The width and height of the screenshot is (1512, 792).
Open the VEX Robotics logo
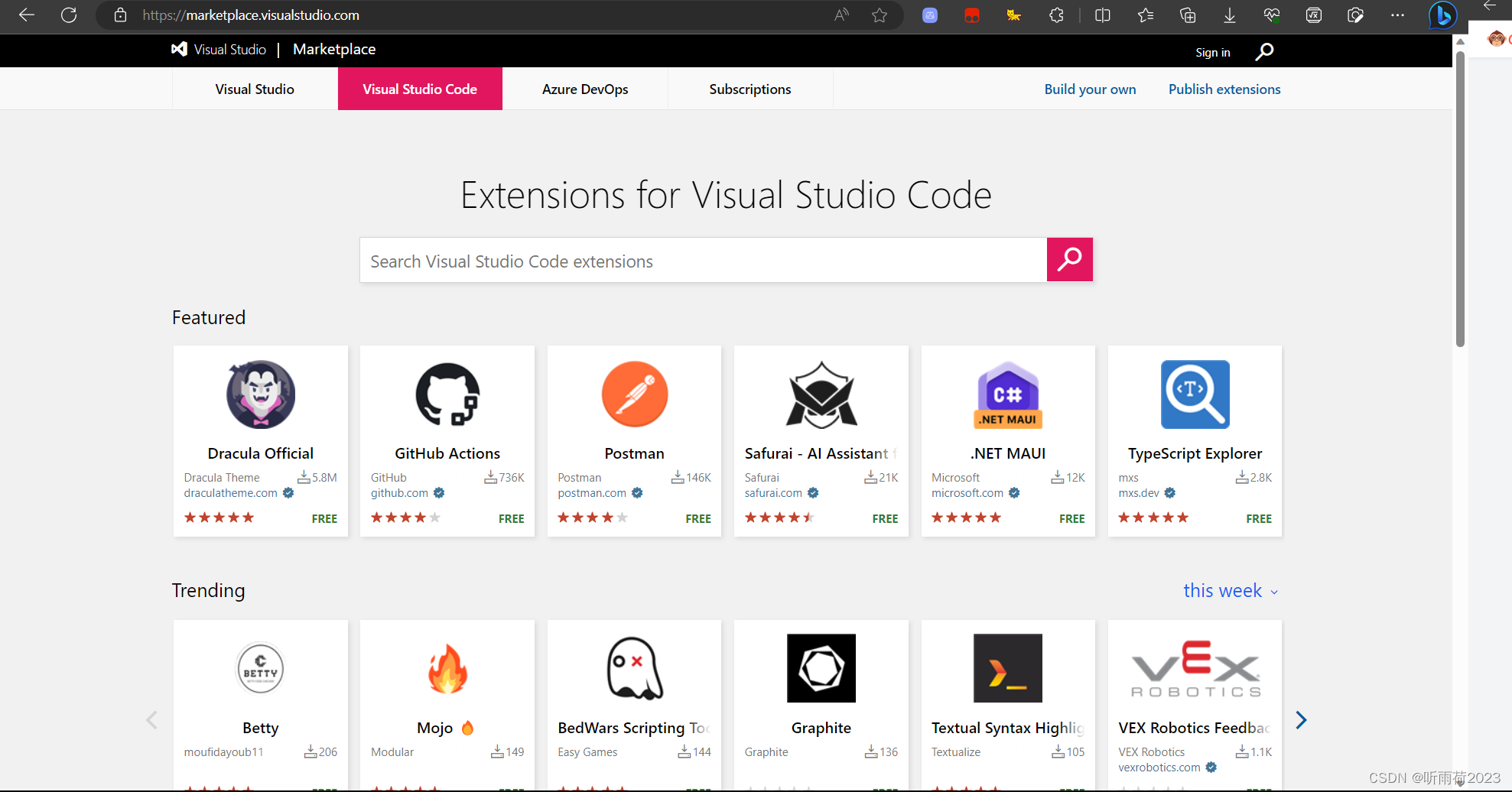[1195, 668]
